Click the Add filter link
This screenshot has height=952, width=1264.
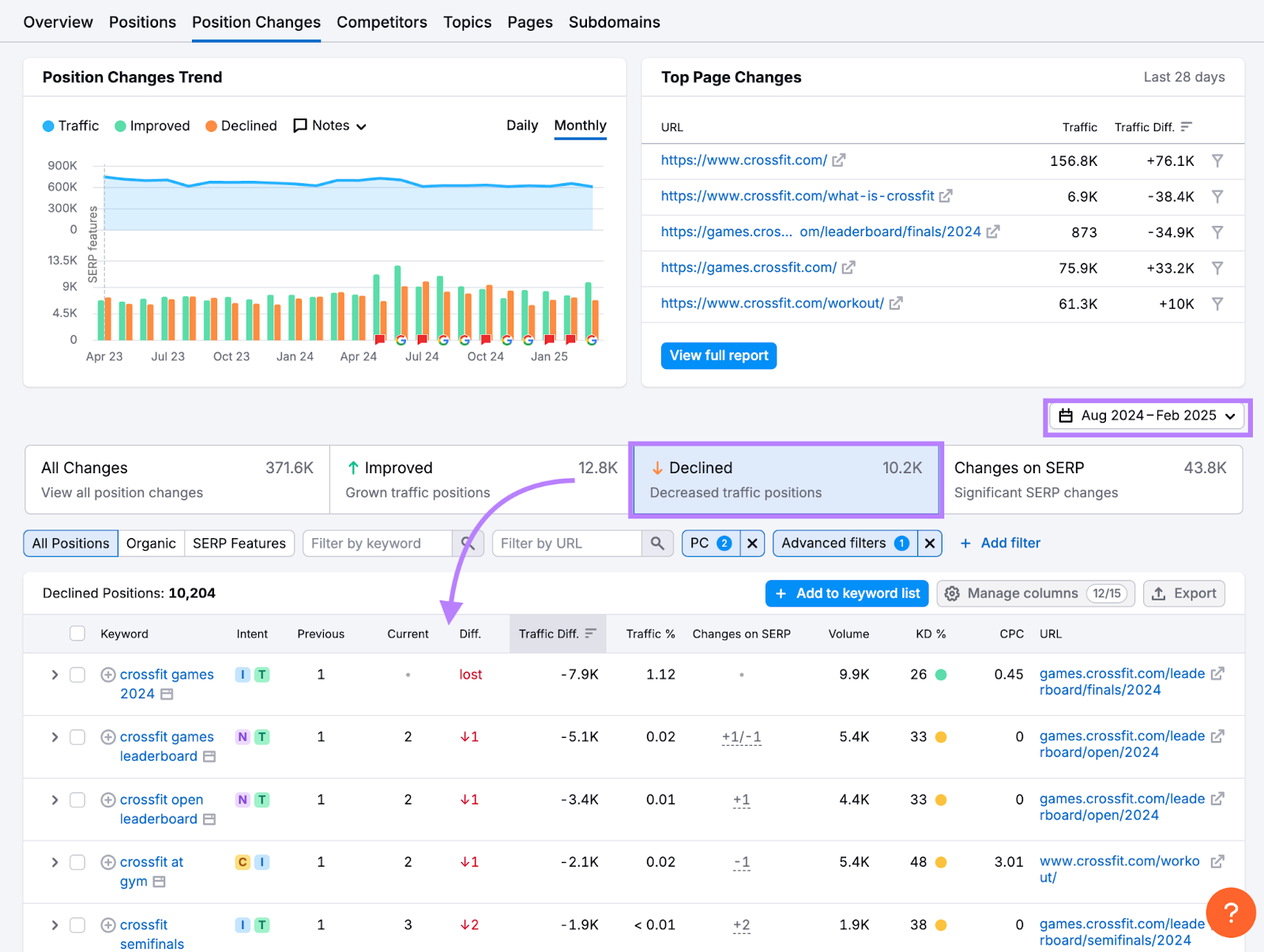[x=1009, y=543]
